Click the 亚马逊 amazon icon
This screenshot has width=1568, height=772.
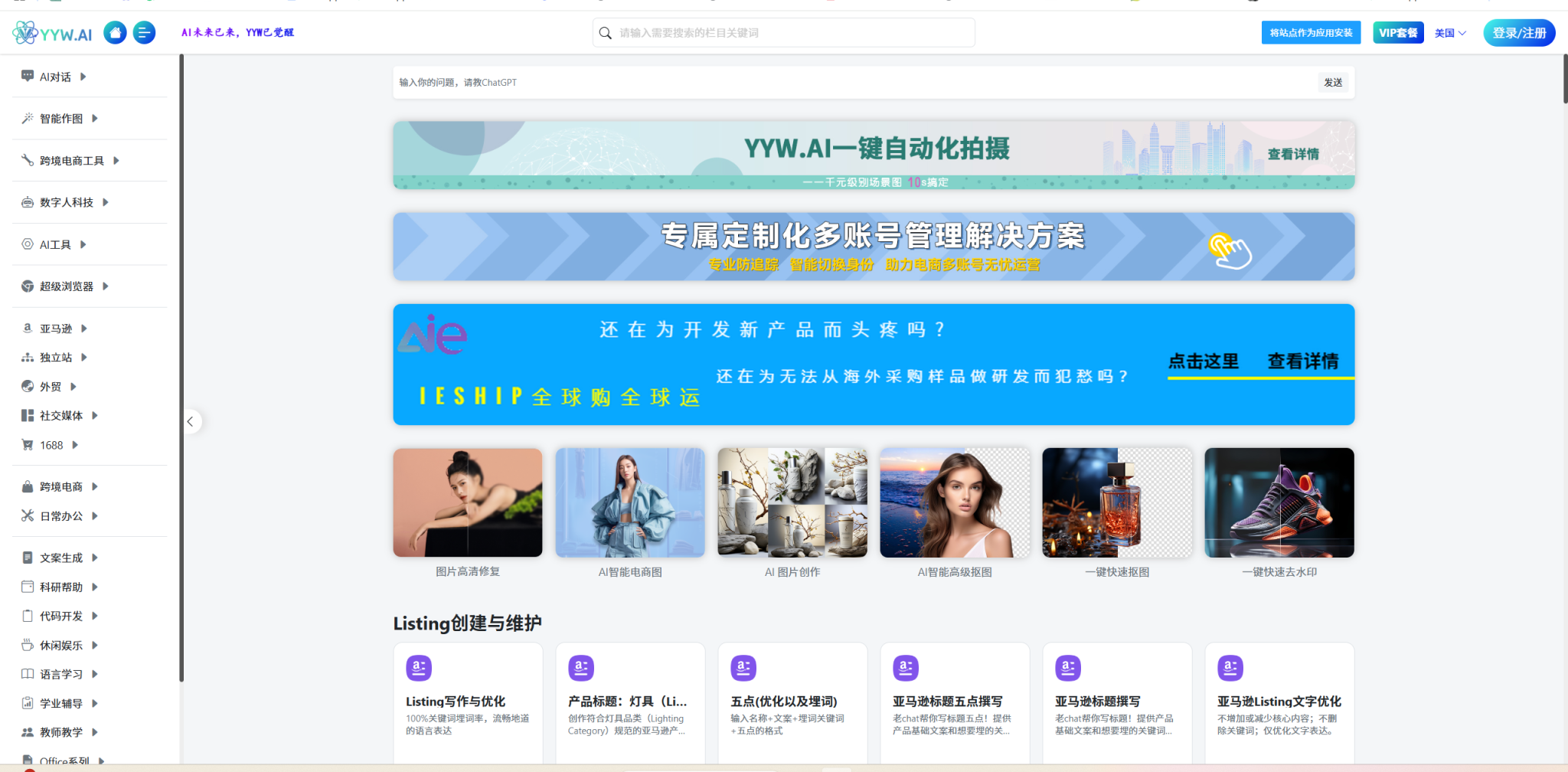pyautogui.click(x=28, y=328)
